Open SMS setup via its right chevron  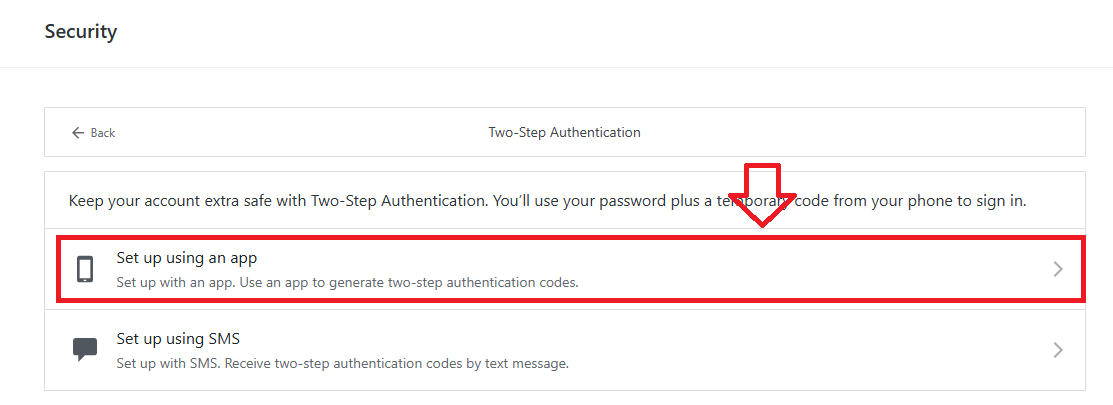click(x=1058, y=350)
